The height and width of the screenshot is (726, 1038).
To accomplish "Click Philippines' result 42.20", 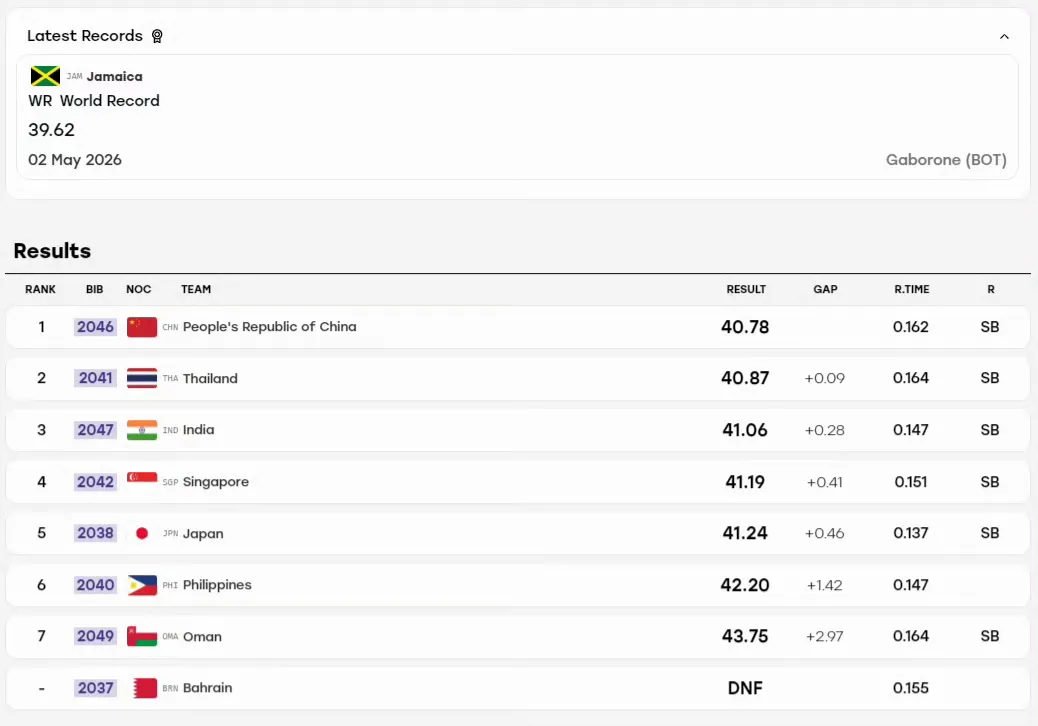I will tap(745, 585).
